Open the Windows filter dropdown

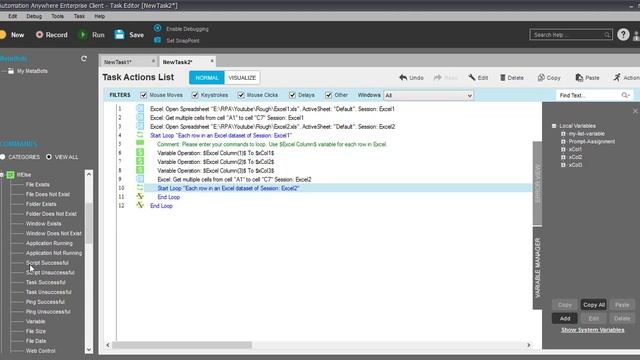428,96
